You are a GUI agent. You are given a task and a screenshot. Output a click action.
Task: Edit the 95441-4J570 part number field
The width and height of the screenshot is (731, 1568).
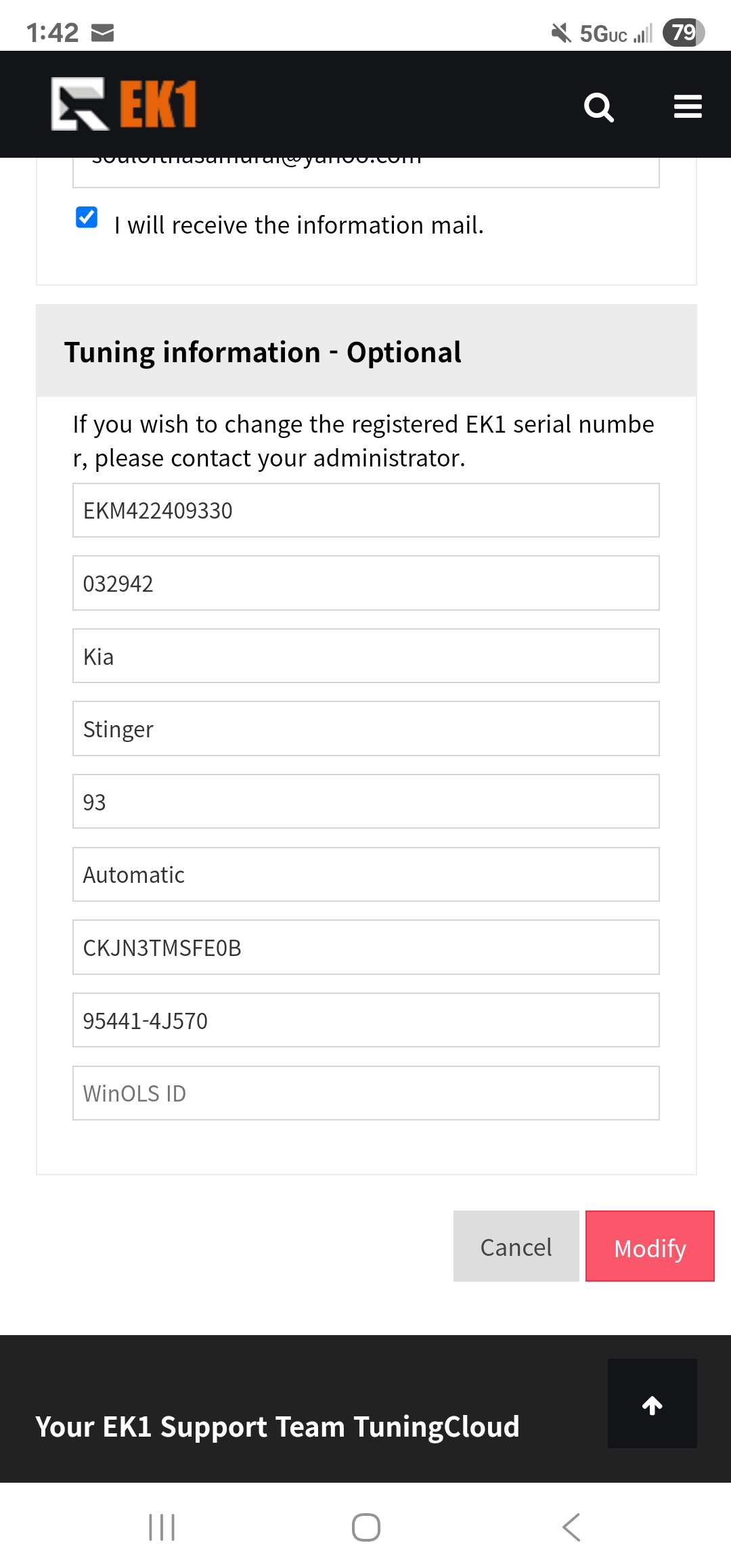(x=366, y=1020)
